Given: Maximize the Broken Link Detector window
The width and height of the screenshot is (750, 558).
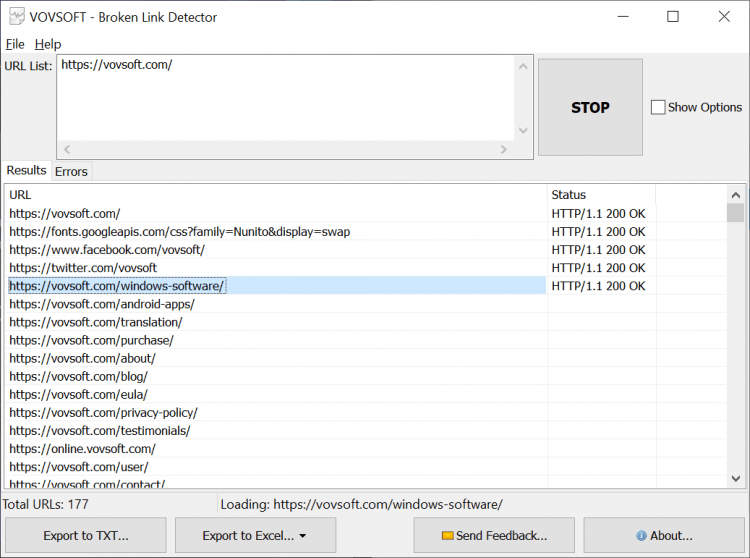Looking at the screenshot, I should 673,17.
